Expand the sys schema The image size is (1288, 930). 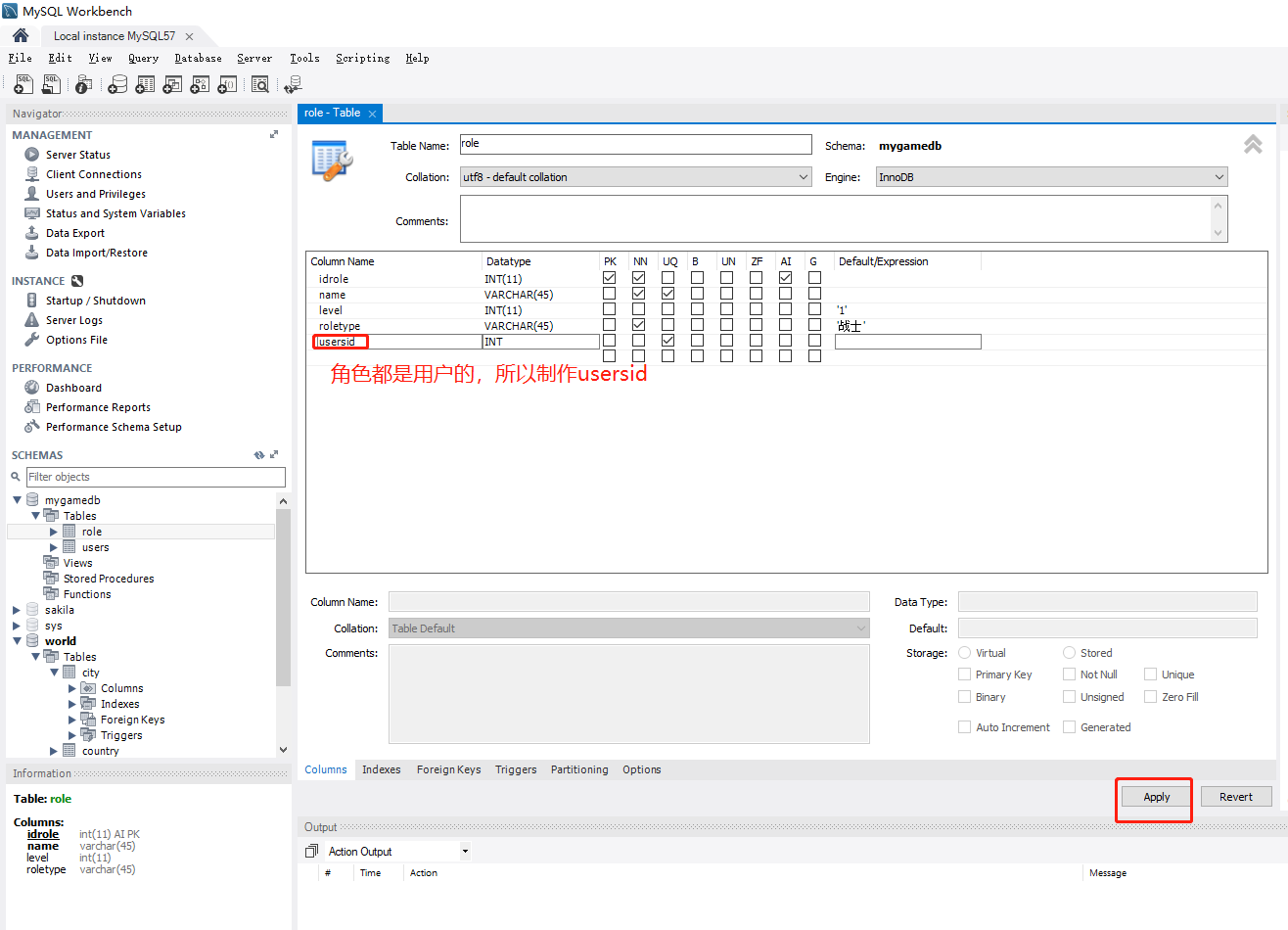coord(17,626)
